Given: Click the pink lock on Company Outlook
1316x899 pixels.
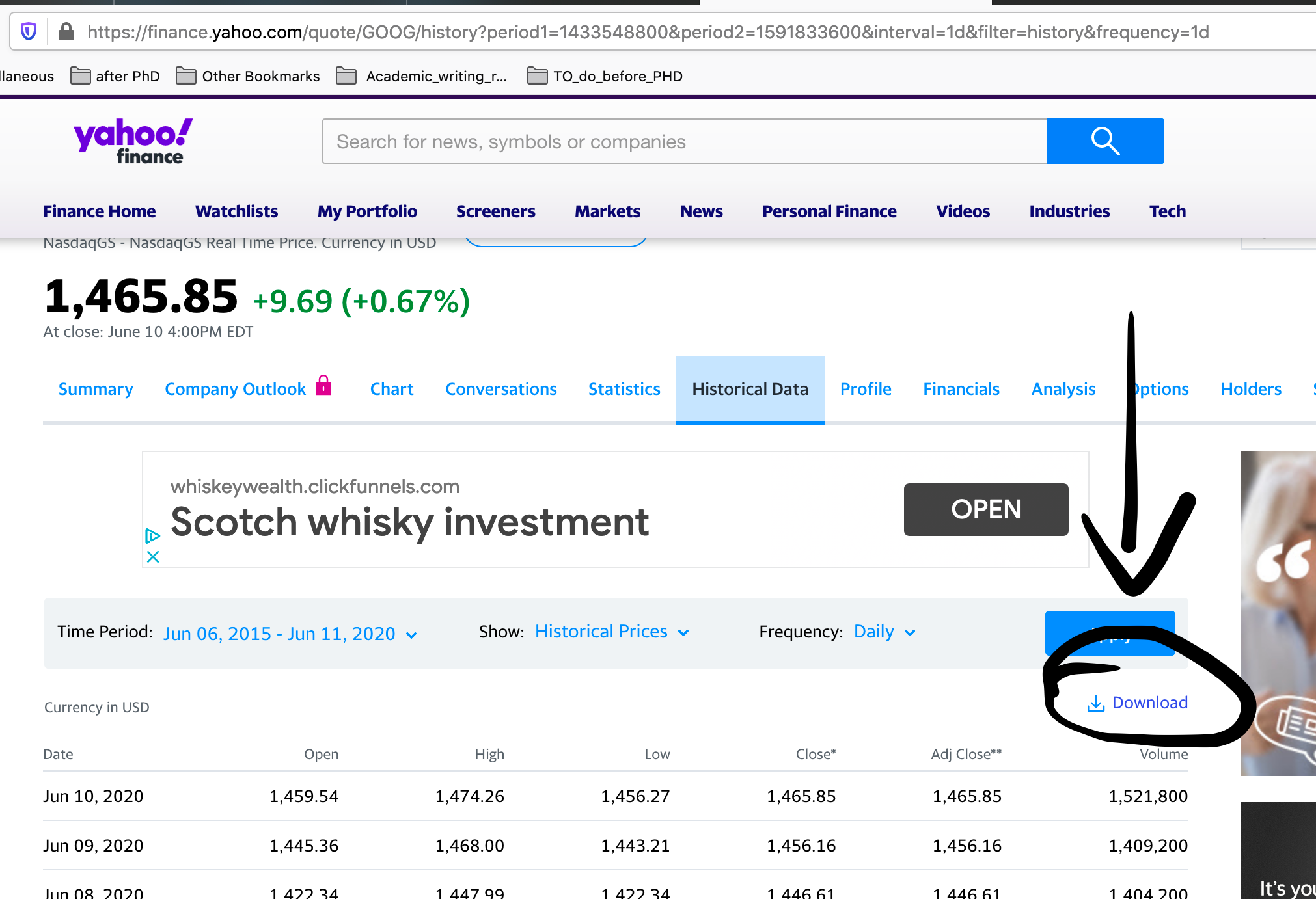Looking at the screenshot, I should tap(323, 385).
